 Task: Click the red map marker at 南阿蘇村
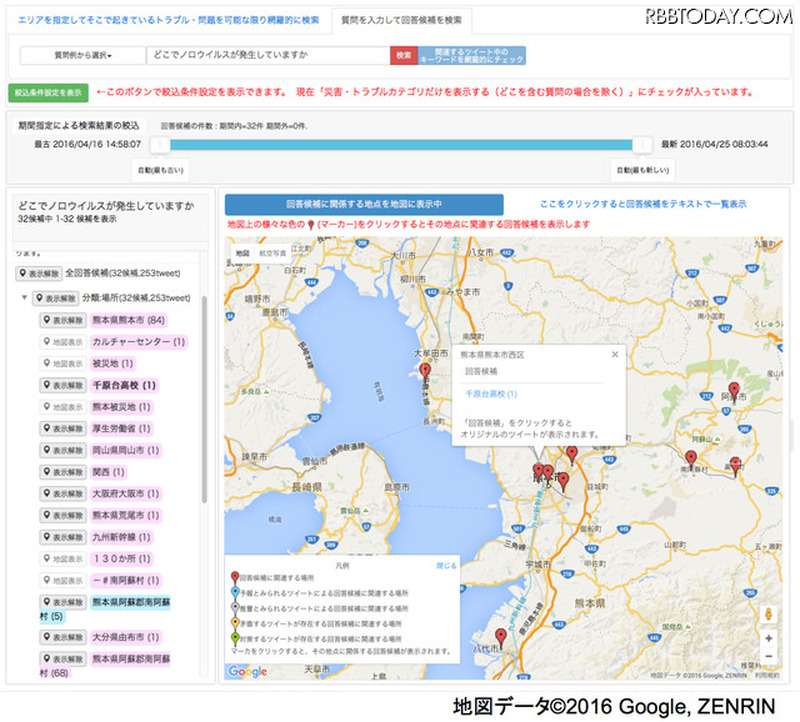[691, 458]
